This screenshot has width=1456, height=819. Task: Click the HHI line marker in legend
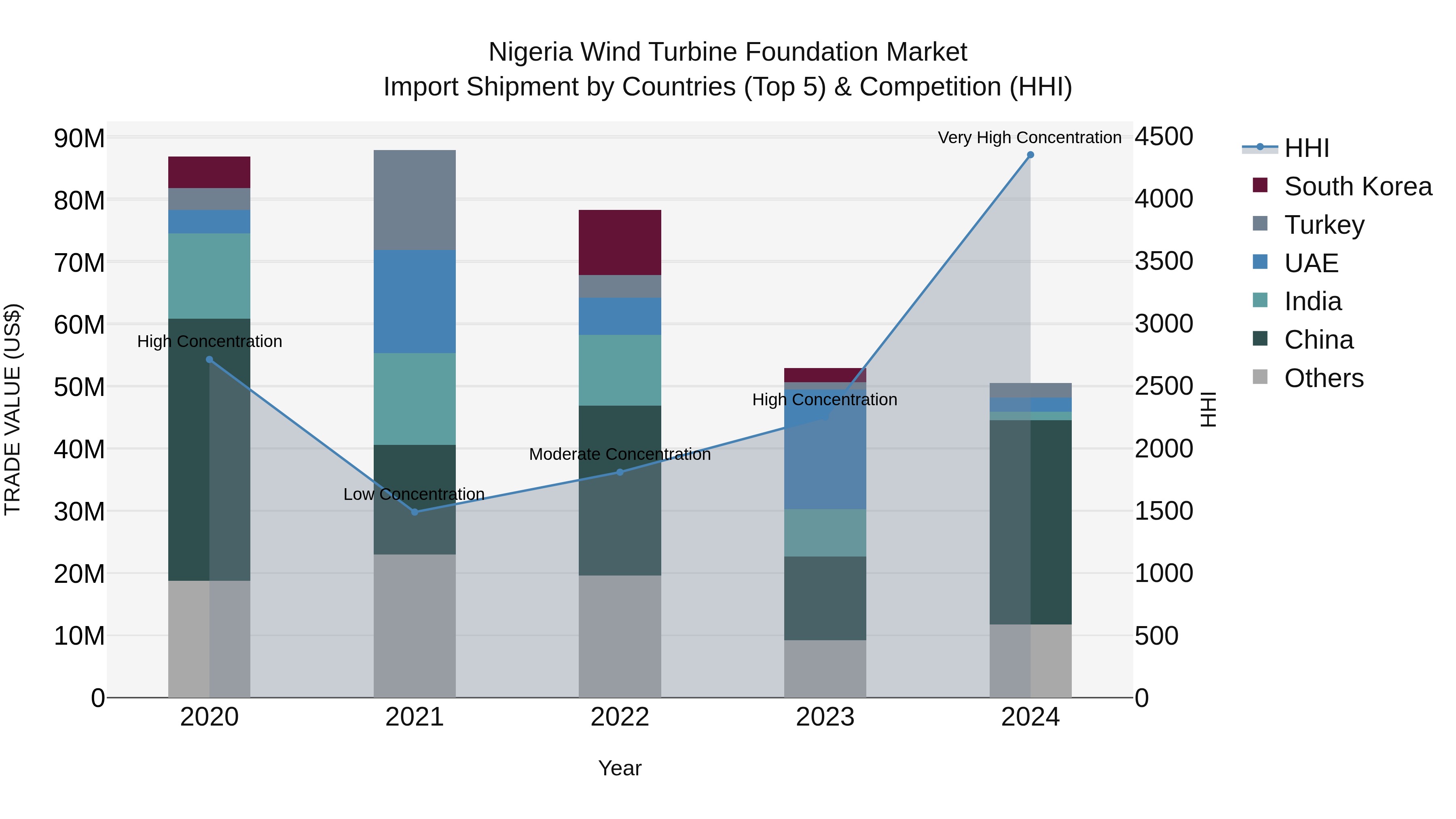(1260, 147)
